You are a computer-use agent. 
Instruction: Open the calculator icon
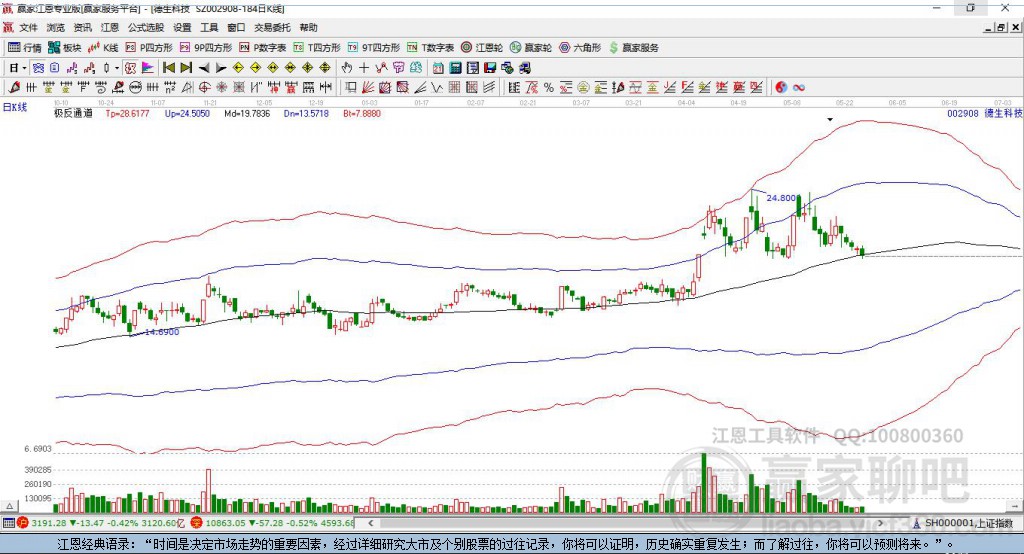[x=455, y=68]
